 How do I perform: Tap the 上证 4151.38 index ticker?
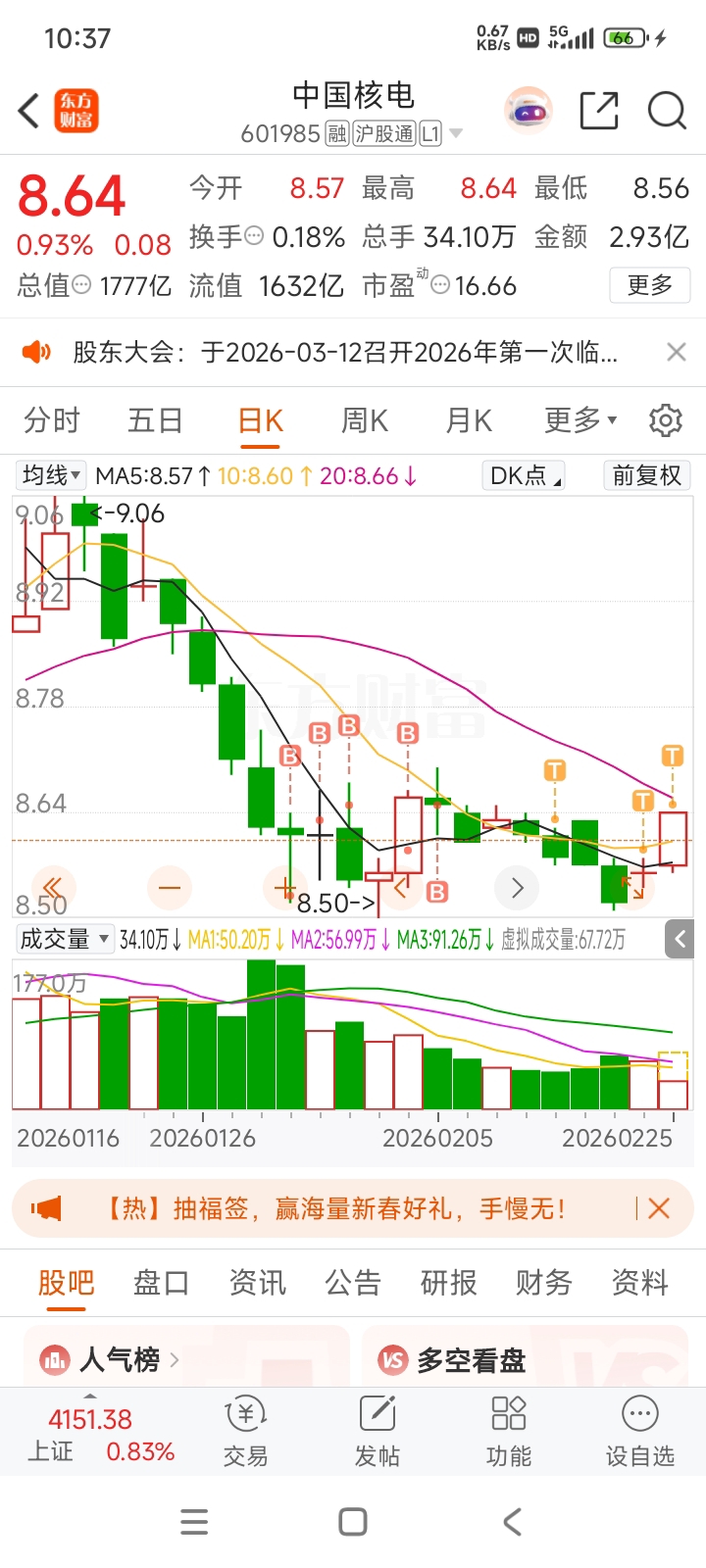[x=100, y=1435]
